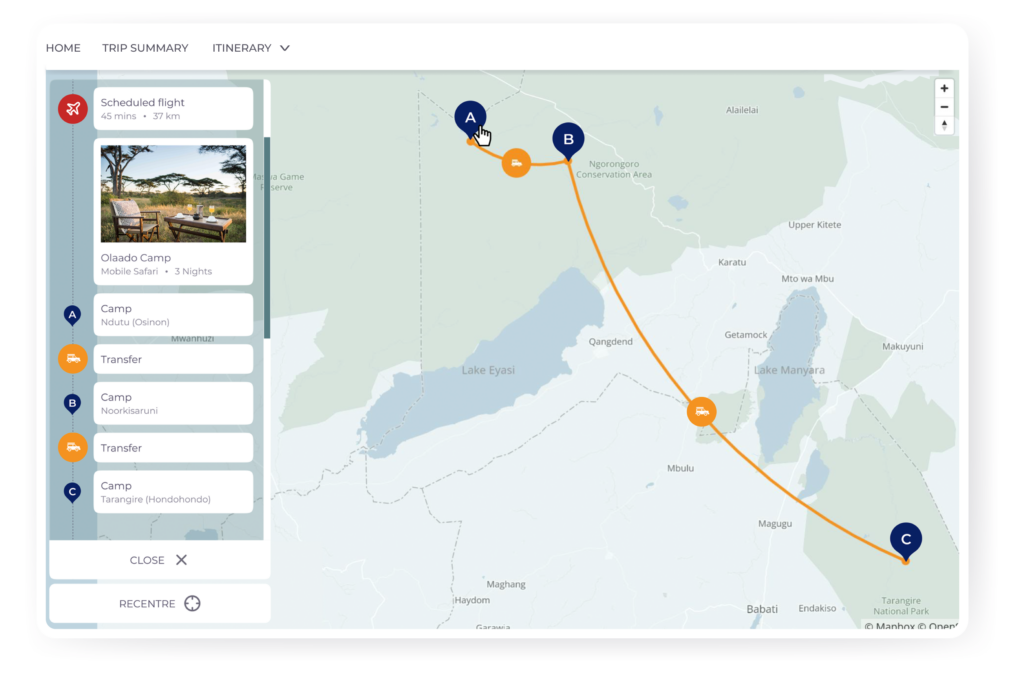Reset map bearing with compass button

coord(944,125)
